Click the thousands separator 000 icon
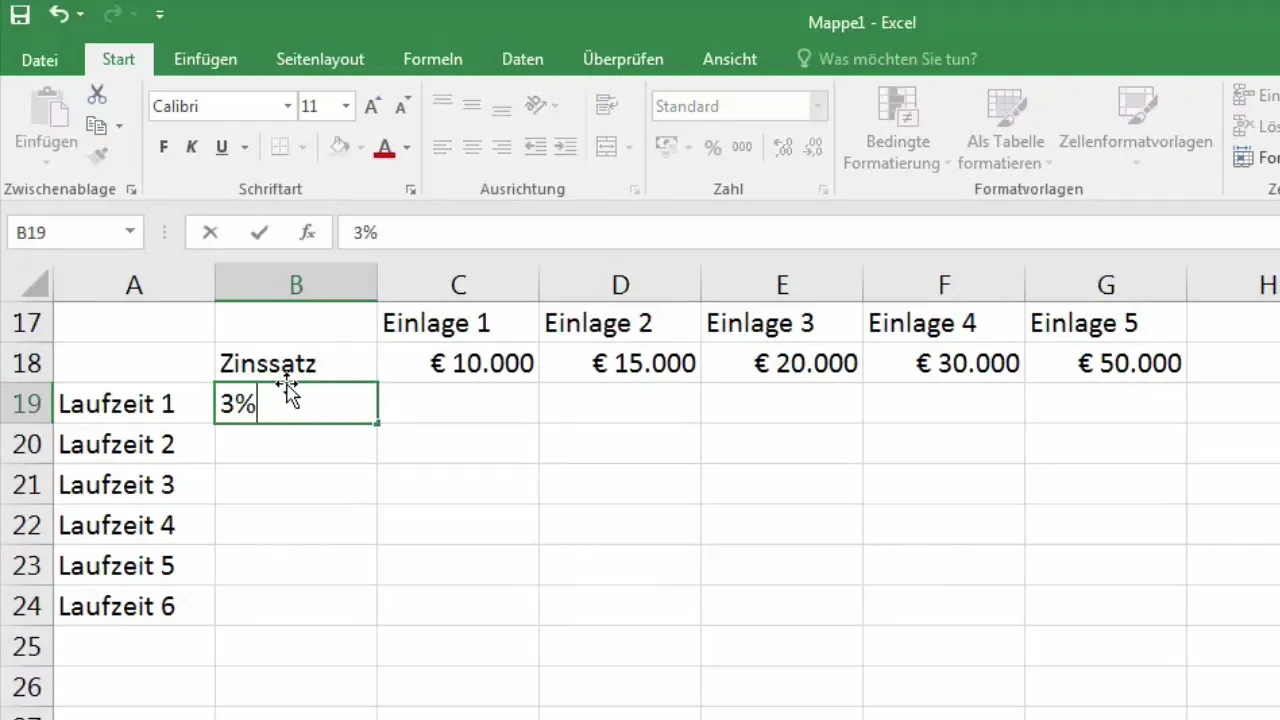1280x720 pixels. click(742, 147)
